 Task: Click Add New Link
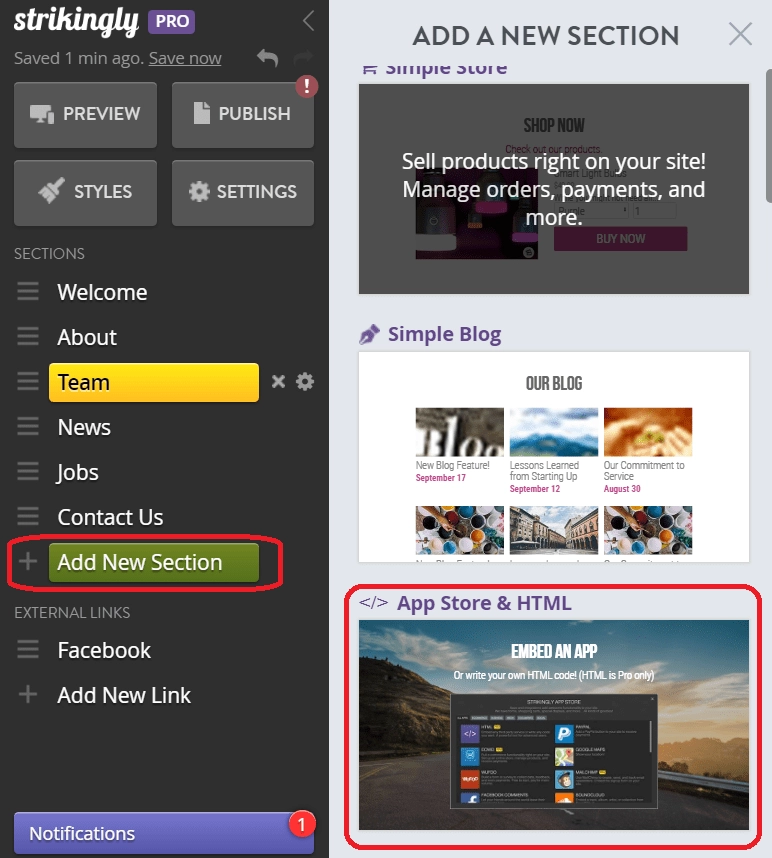pos(124,695)
